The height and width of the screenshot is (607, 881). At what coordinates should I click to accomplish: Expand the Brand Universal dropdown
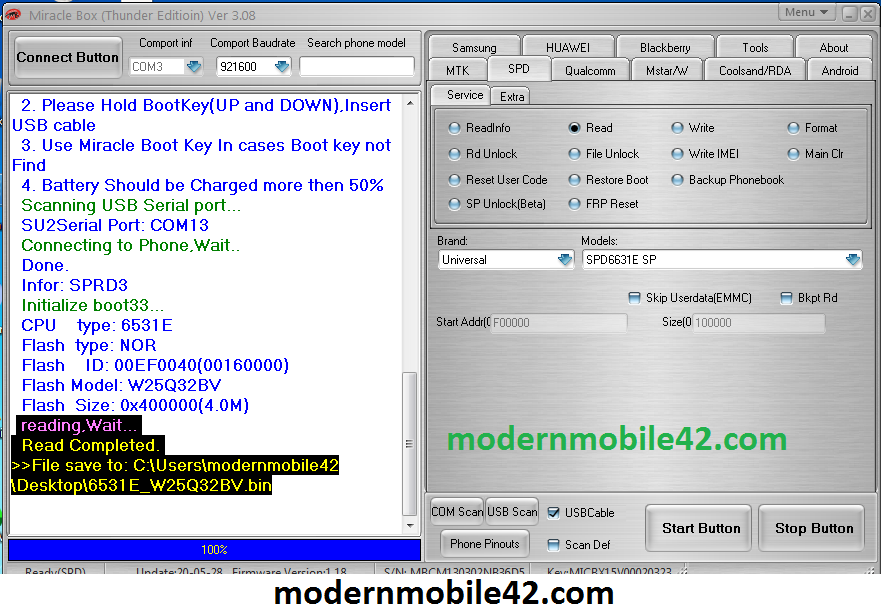[x=565, y=260]
